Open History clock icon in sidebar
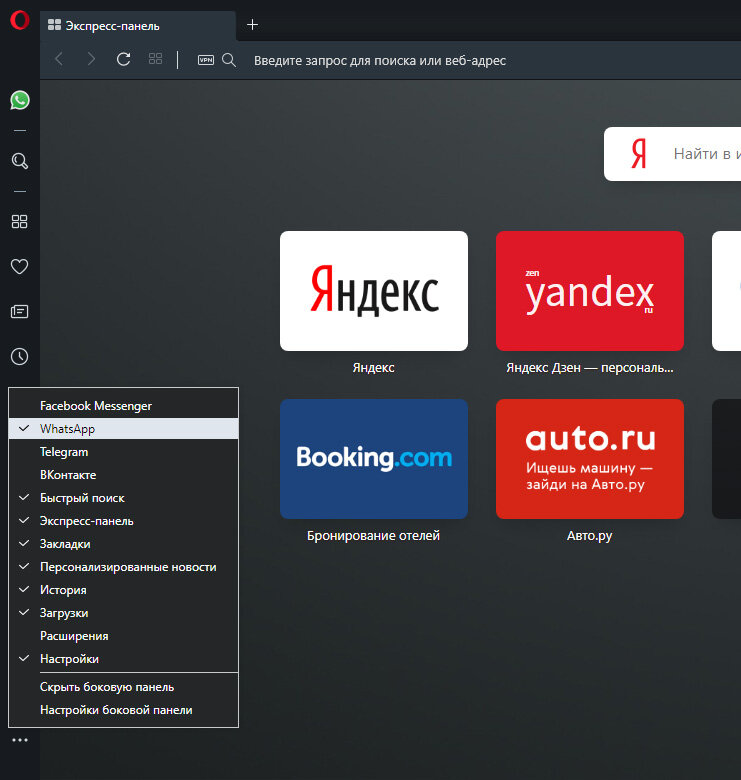Screen dimensions: 741x780 point(19,357)
